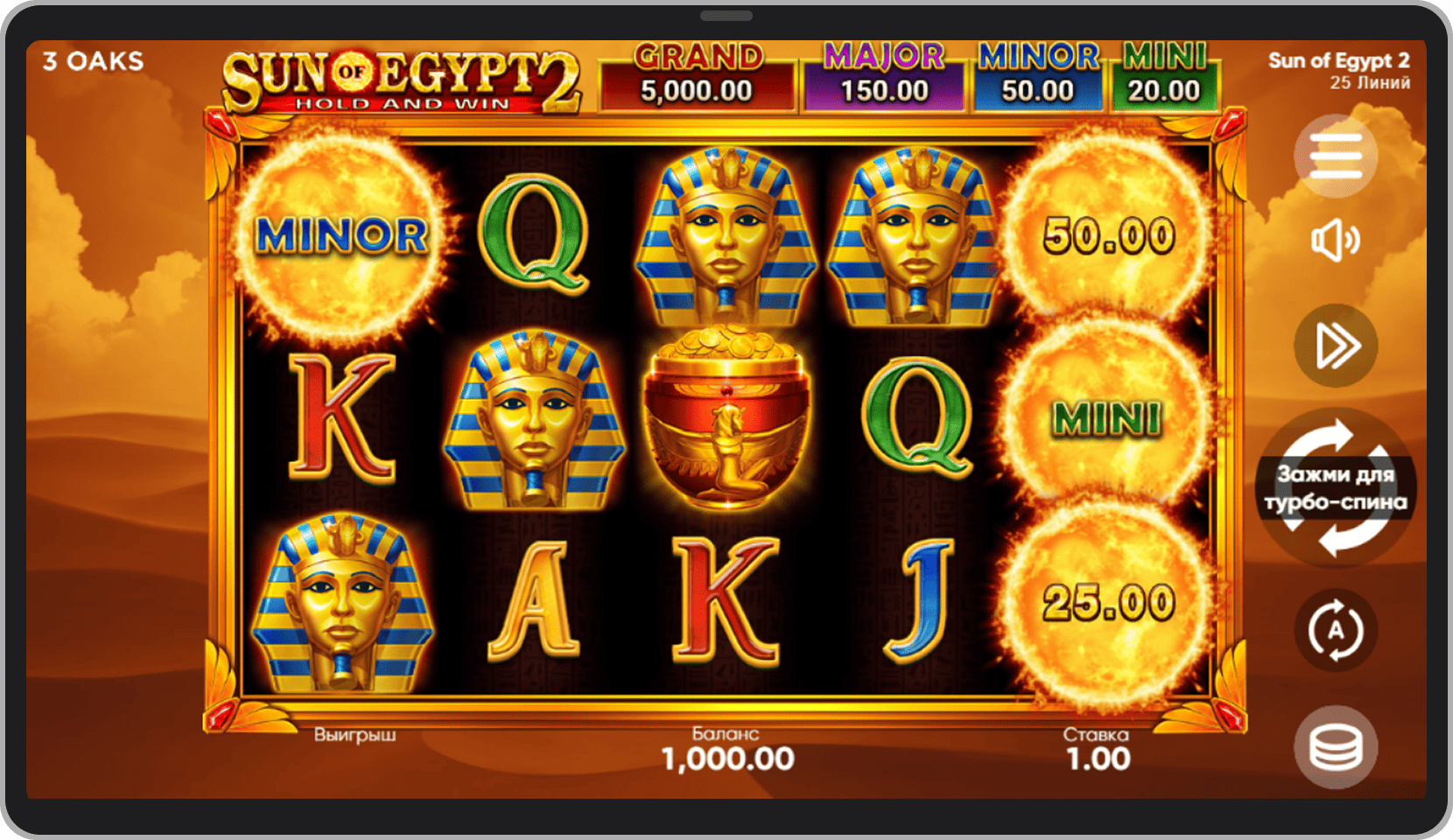Click the MINI sun bonus symbol

1107,418
